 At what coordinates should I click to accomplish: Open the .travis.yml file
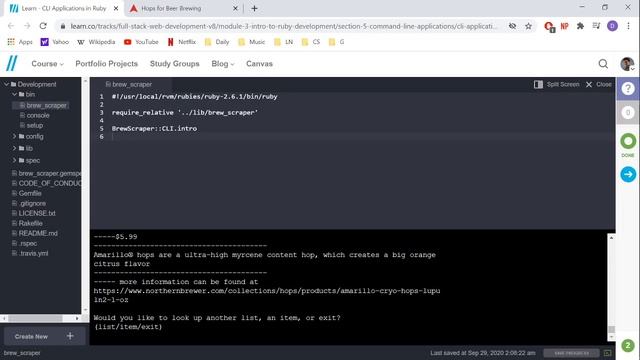tap(30, 253)
